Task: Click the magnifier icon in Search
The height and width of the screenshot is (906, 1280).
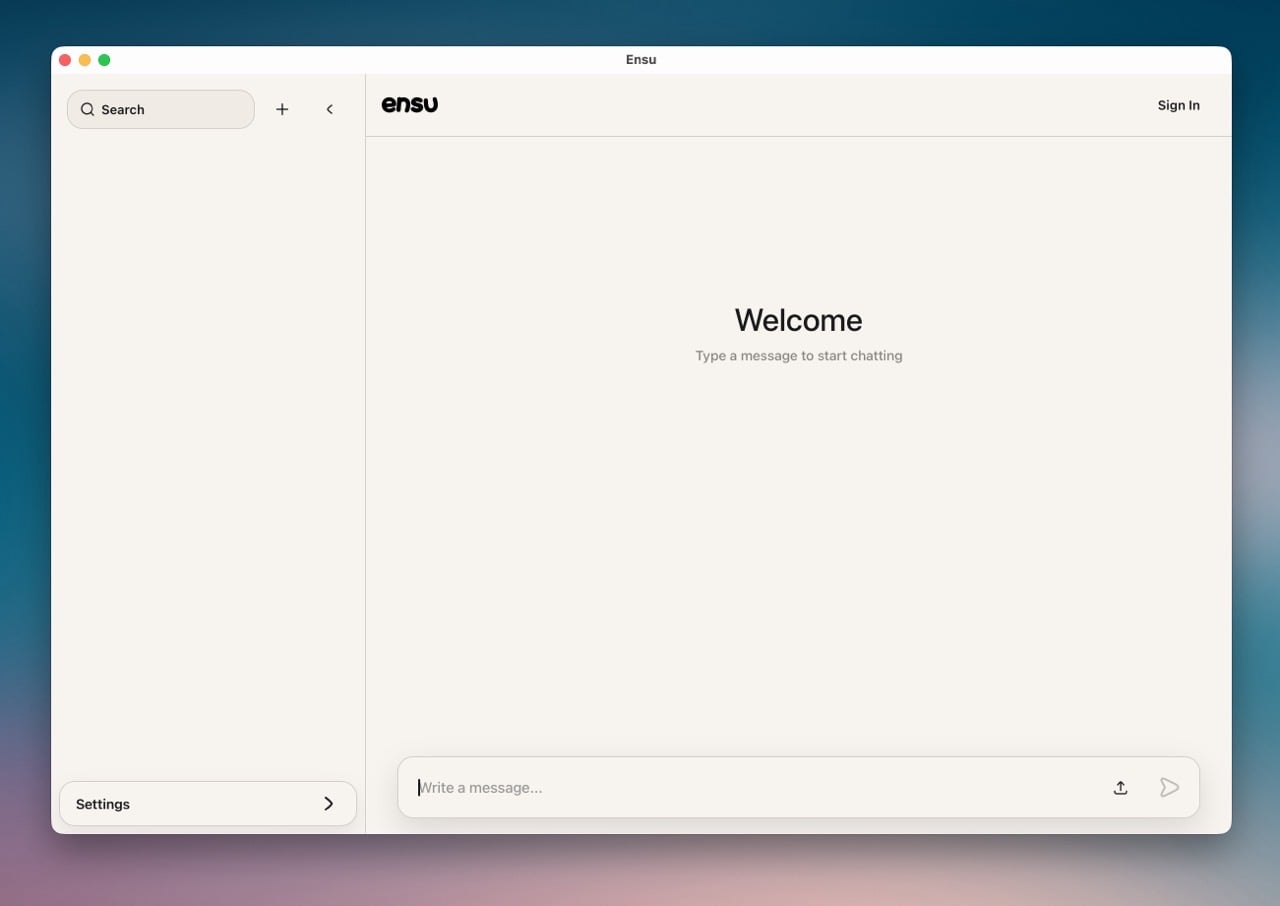Action: pyautogui.click(x=88, y=110)
